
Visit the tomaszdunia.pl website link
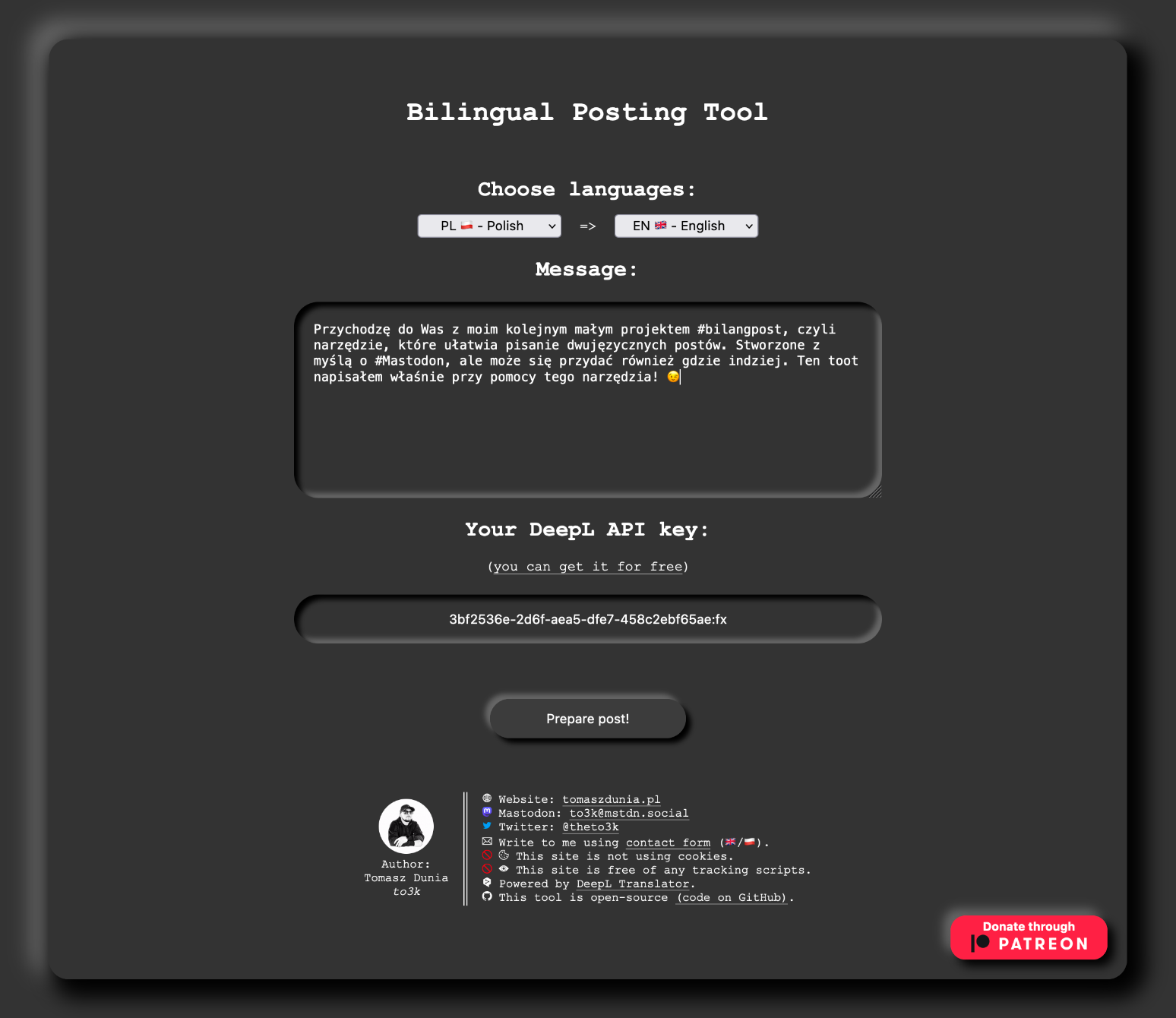[x=611, y=799]
